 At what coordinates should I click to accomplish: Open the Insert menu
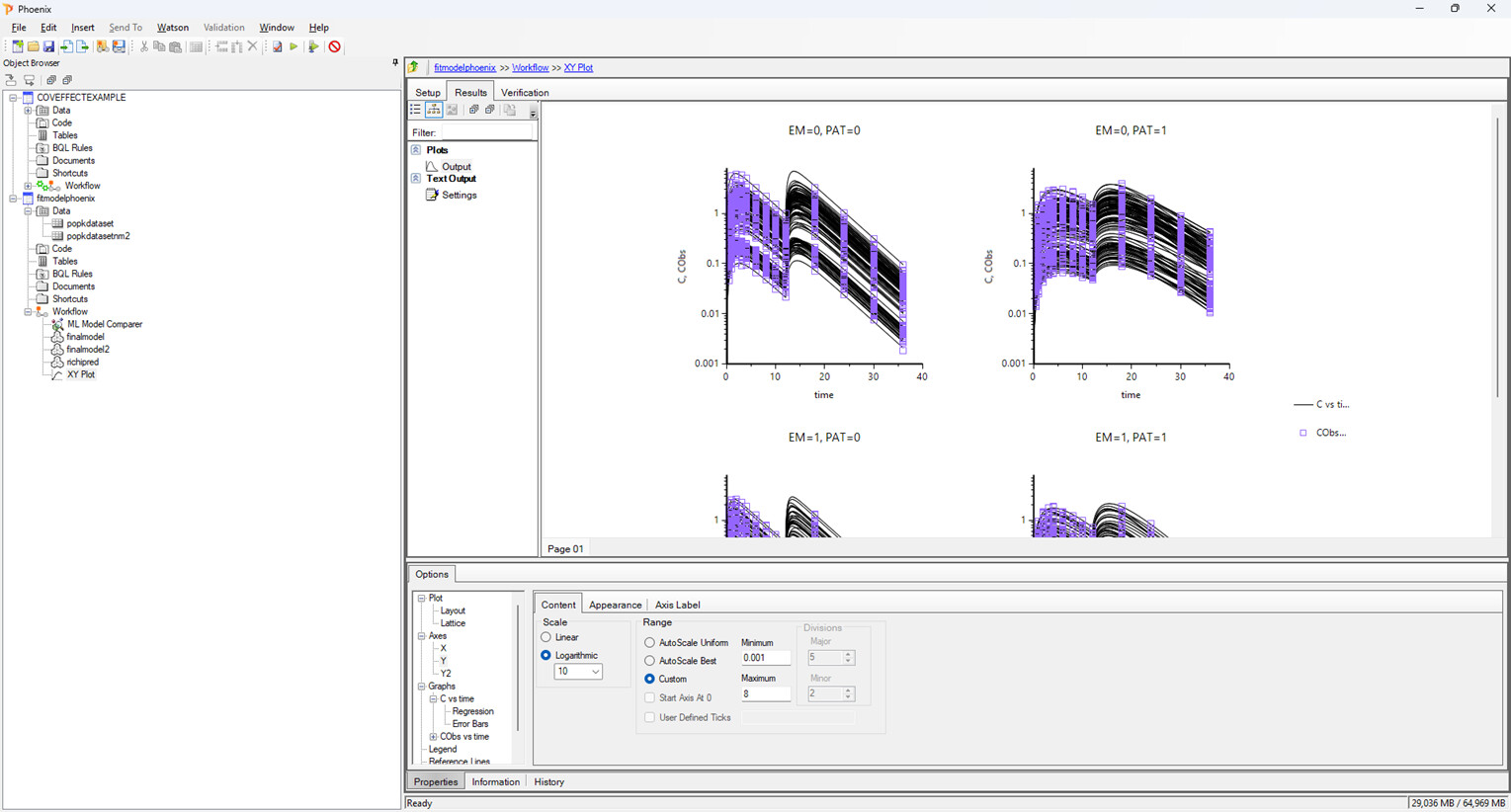pyautogui.click(x=83, y=28)
